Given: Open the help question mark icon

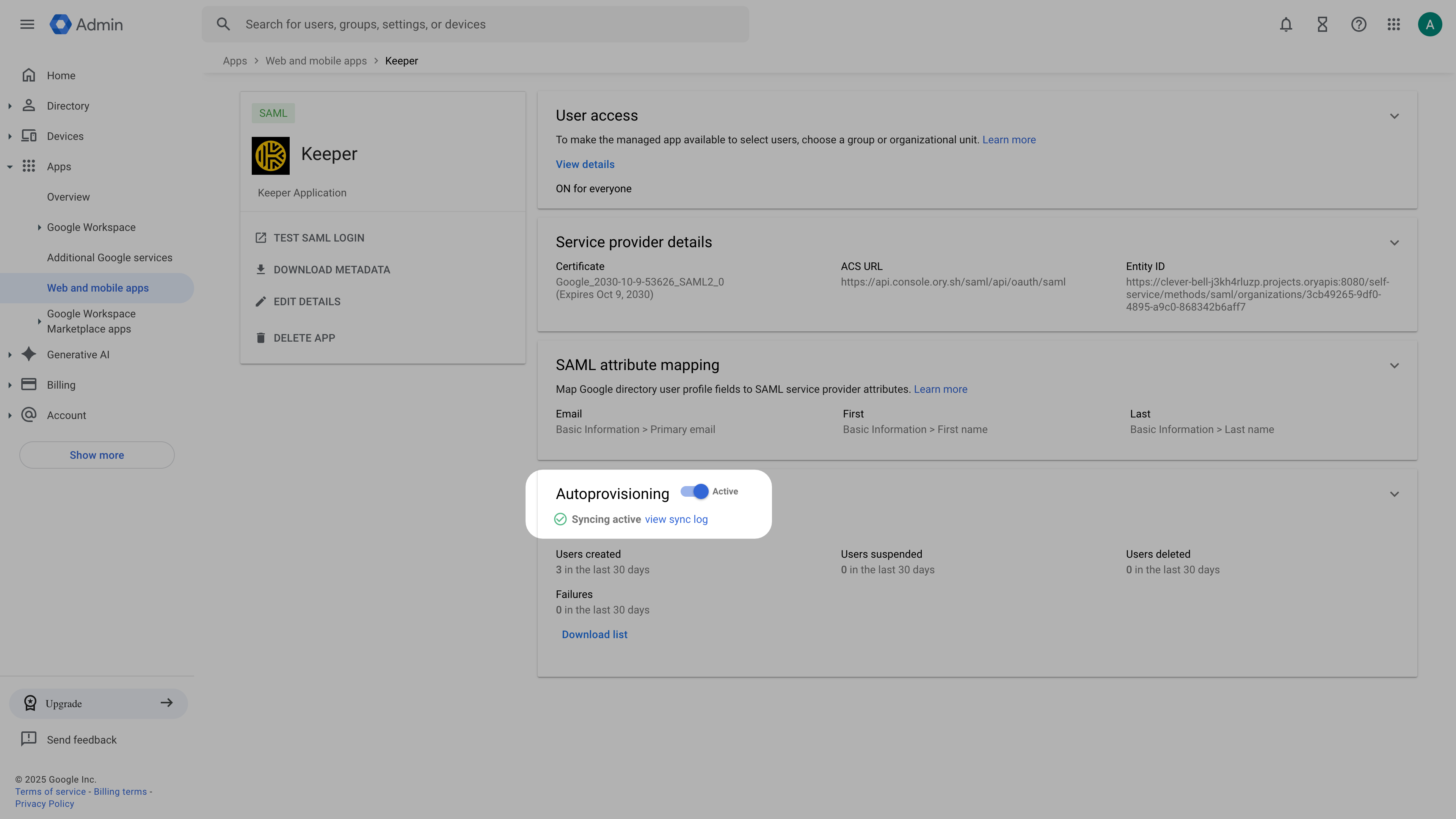Looking at the screenshot, I should coord(1358,24).
